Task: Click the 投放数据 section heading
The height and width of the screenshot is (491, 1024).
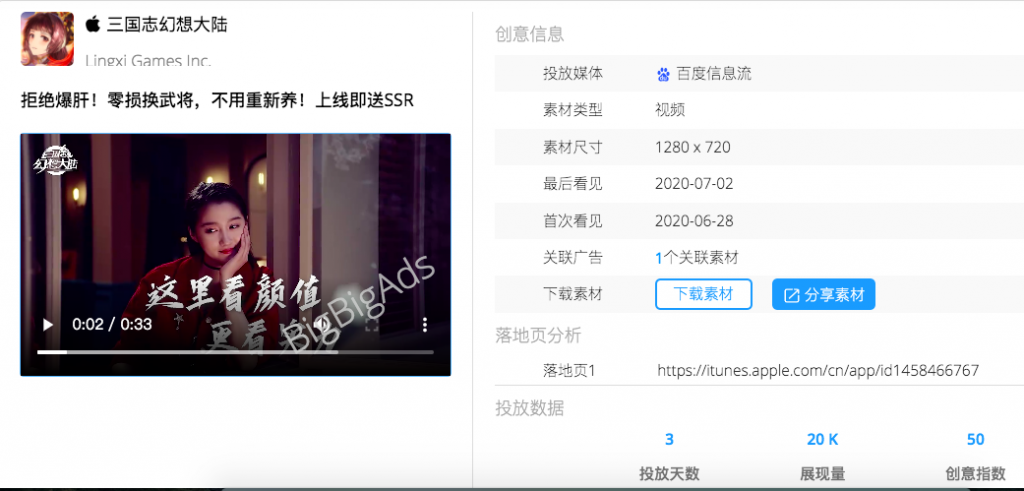Action: [530, 409]
